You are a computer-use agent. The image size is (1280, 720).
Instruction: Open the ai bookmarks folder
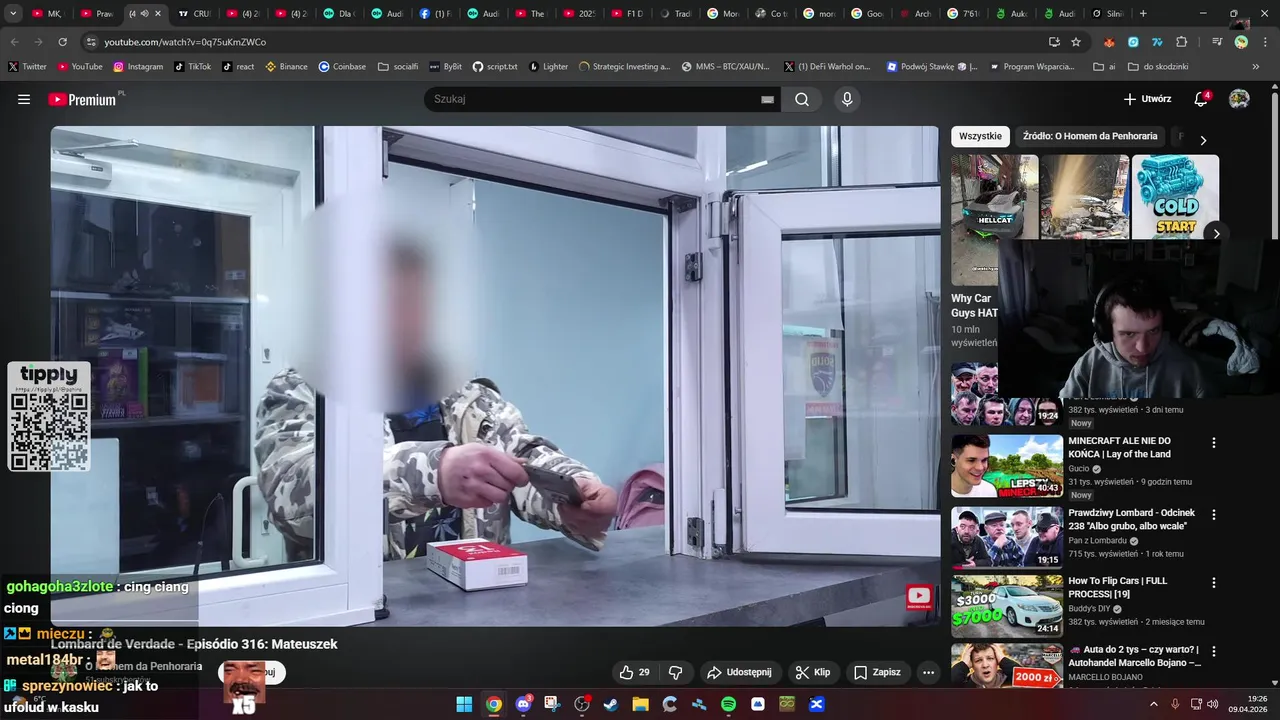coord(1104,67)
